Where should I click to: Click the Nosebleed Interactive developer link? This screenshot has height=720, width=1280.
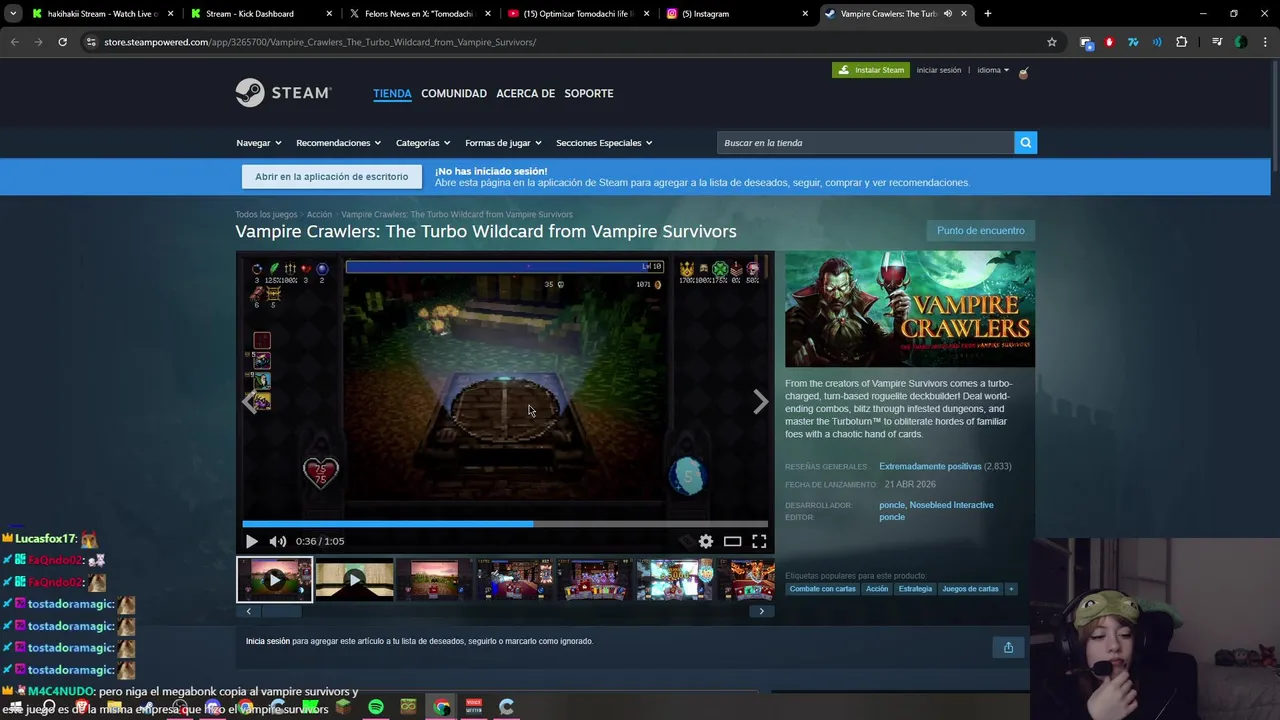click(951, 505)
